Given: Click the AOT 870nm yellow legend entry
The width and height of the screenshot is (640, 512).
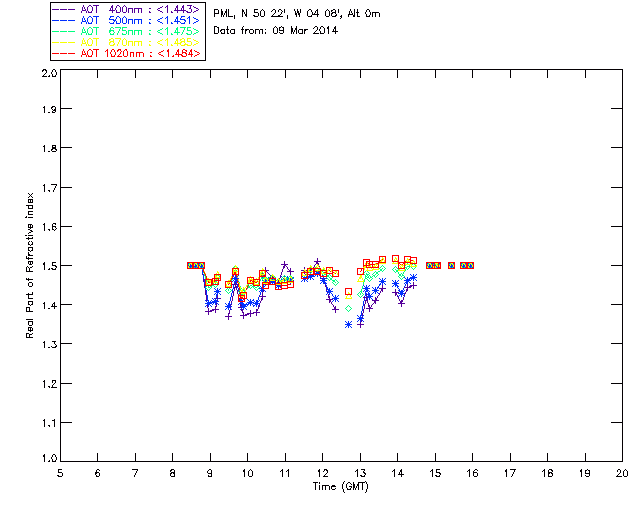Looking at the screenshot, I should (126, 42).
